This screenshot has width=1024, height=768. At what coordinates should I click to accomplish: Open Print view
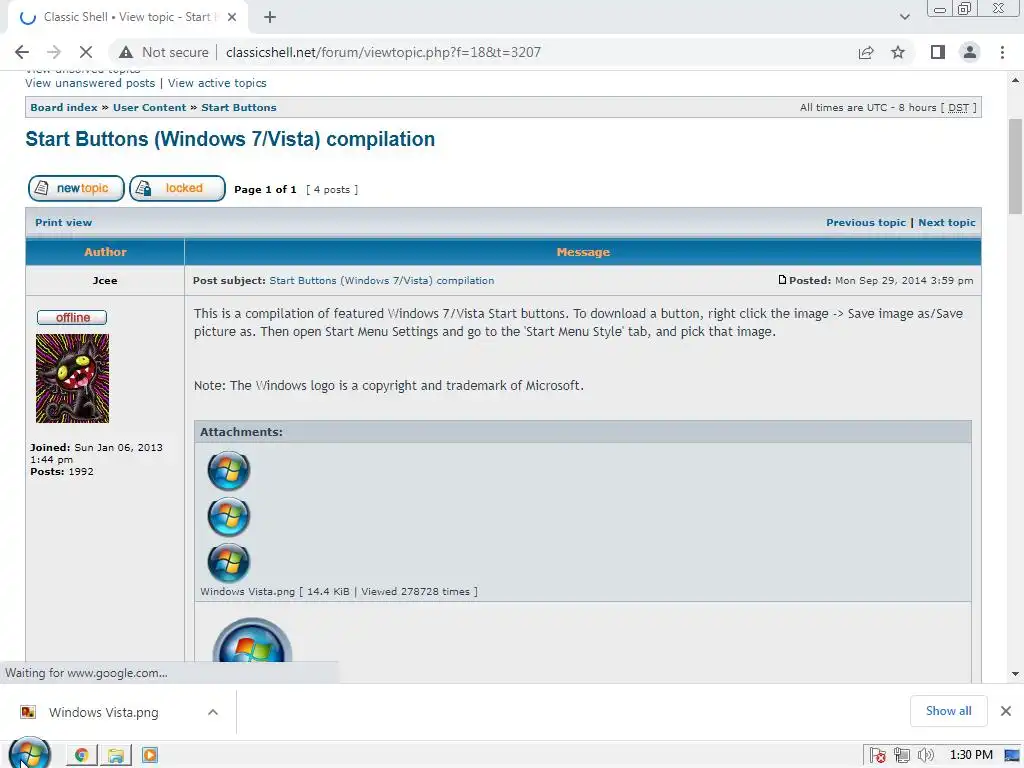point(63,222)
